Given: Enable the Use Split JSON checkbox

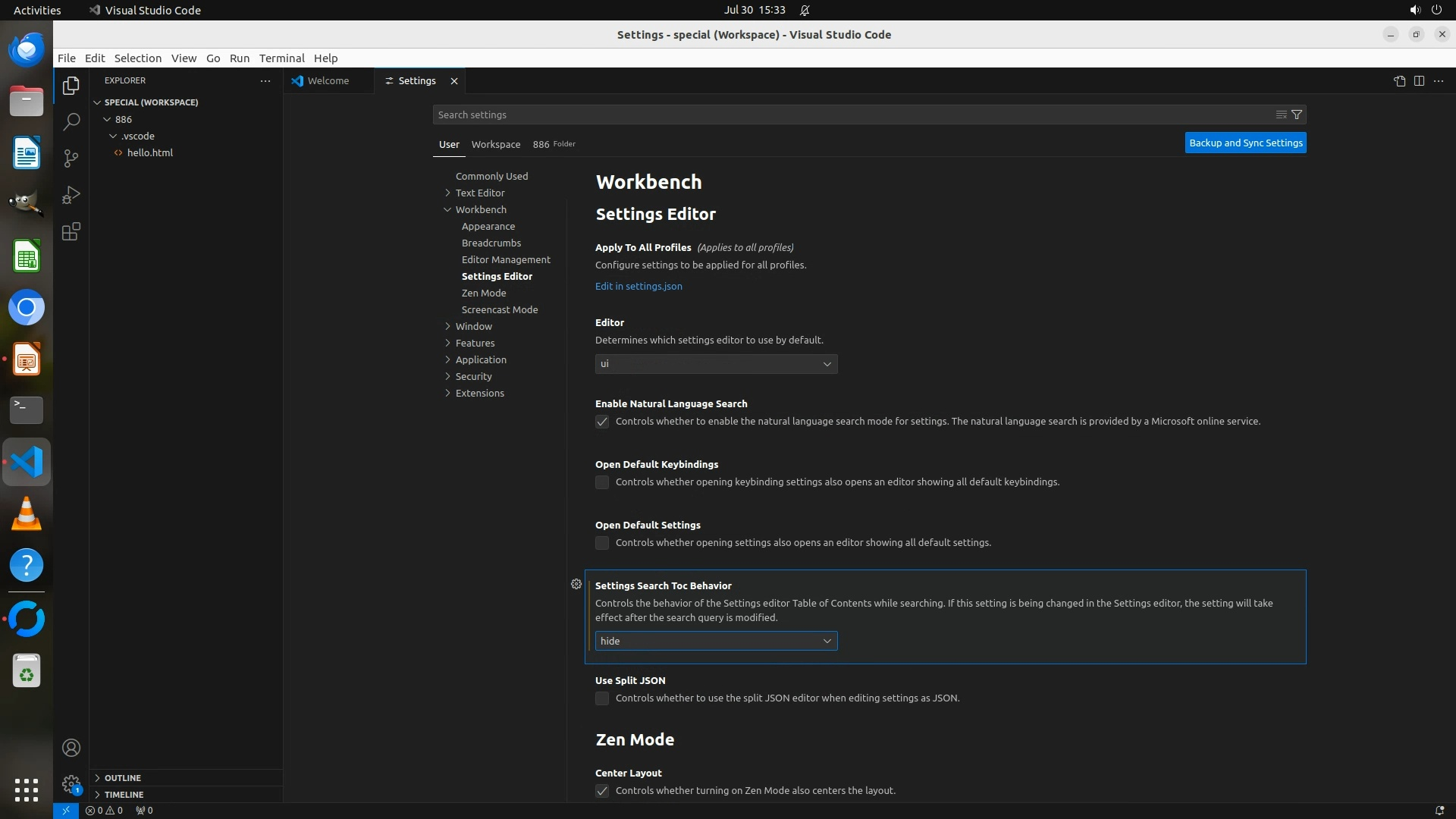Looking at the screenshot, I should 602,698.
